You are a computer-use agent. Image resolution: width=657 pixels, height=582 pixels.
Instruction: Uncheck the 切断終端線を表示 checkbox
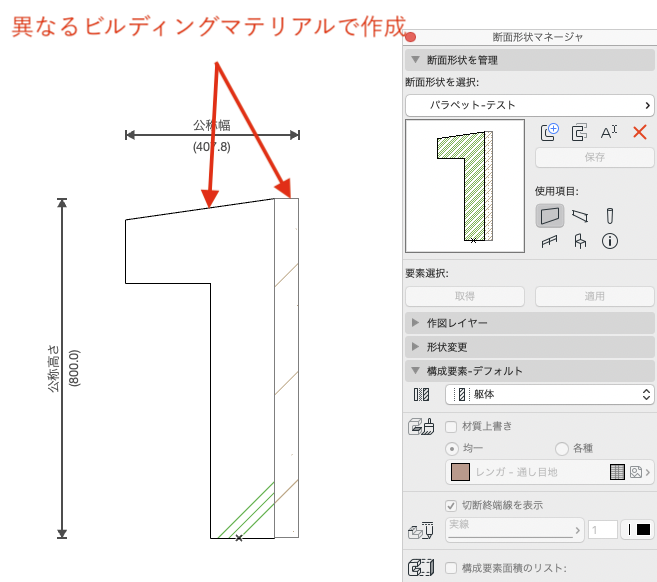click(451, 505)
